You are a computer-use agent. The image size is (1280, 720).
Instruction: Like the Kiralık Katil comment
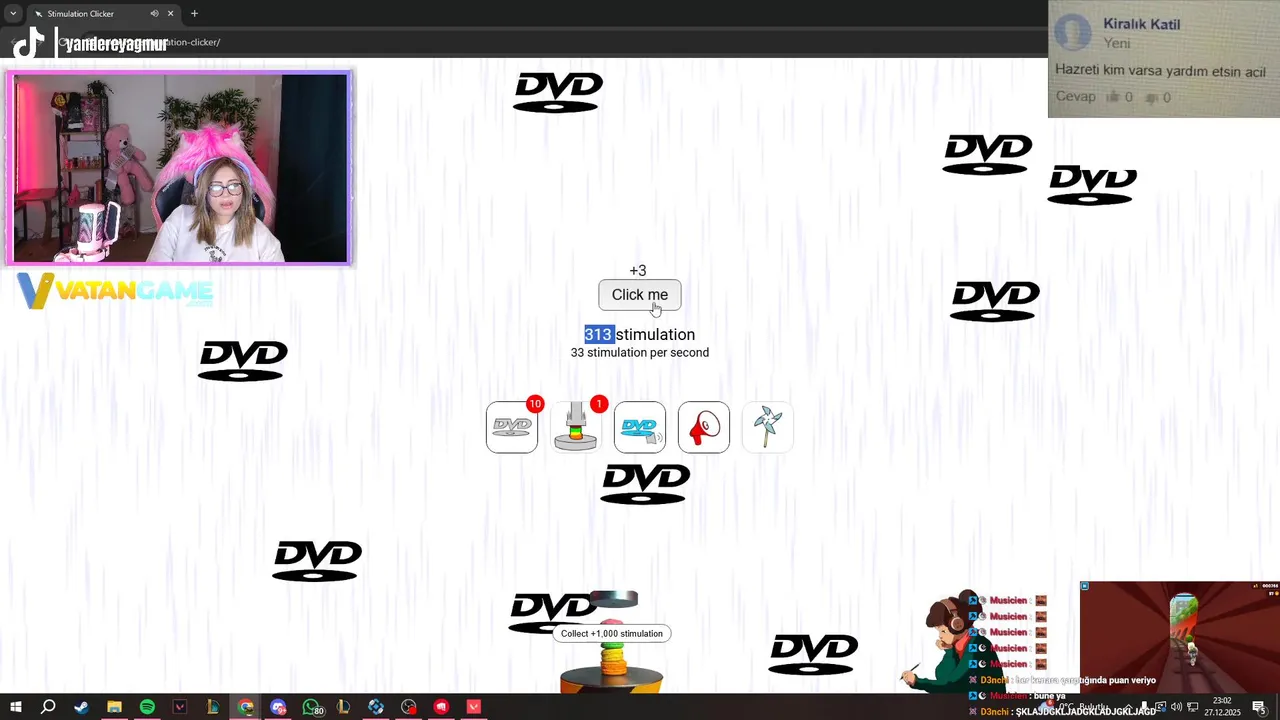pyautogui.click(x=1114, y=97)
